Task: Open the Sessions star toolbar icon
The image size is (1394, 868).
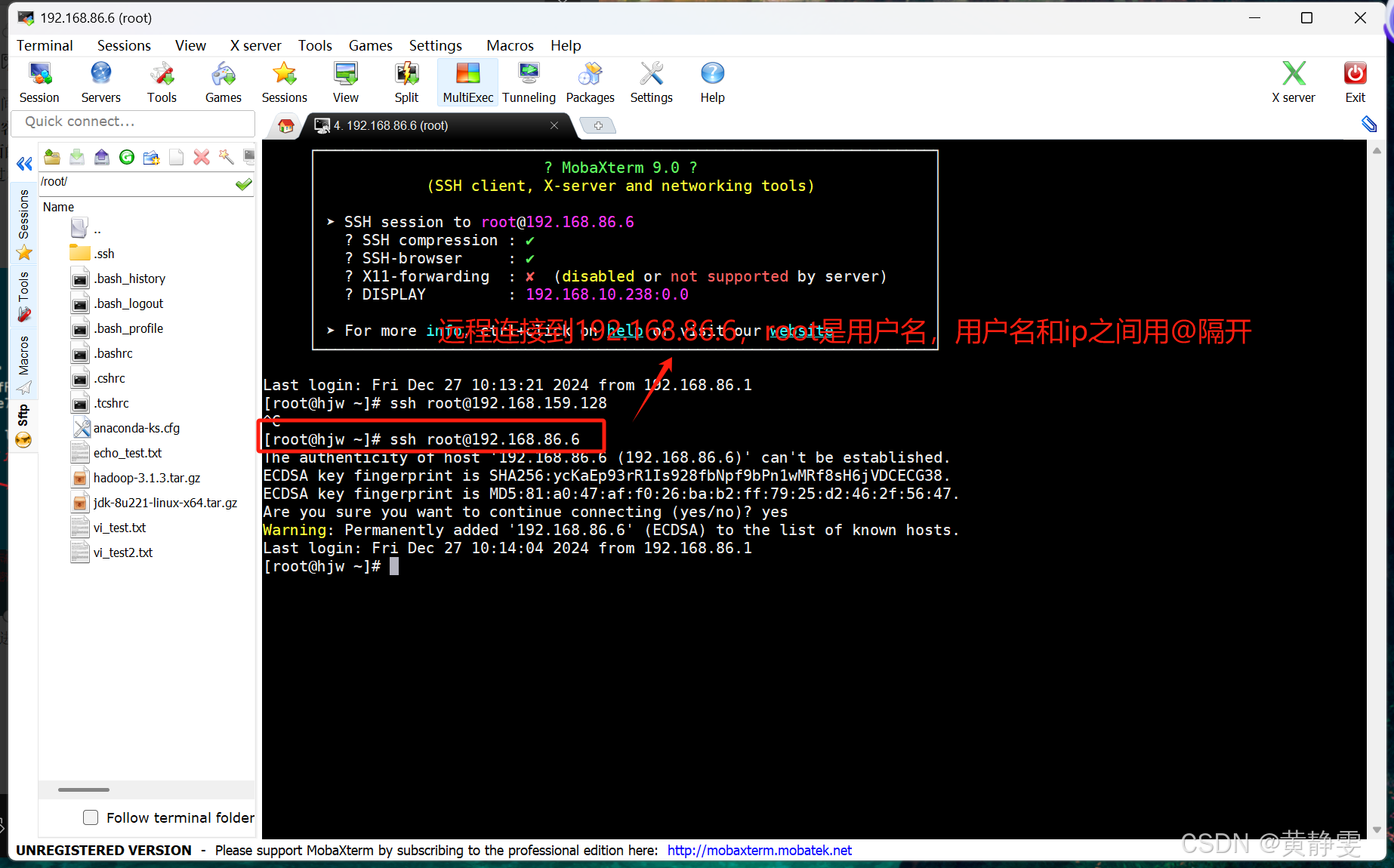Action: tap(284, 83)
